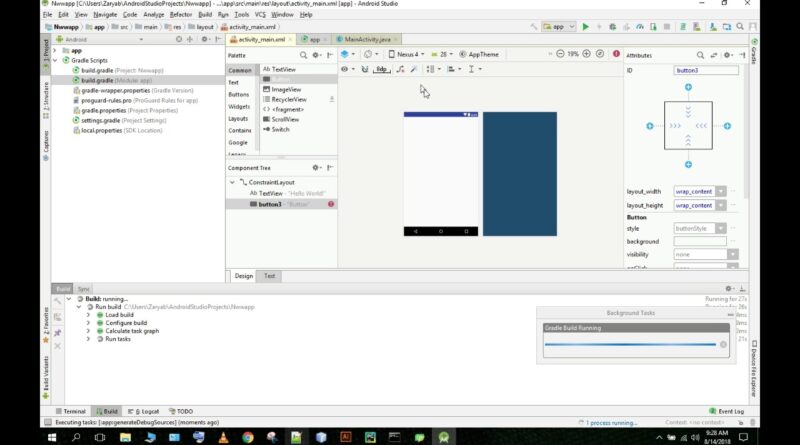Click Zoom to Fit Screen icon
This screenshot has width=800, height=445.
point(600,54)
